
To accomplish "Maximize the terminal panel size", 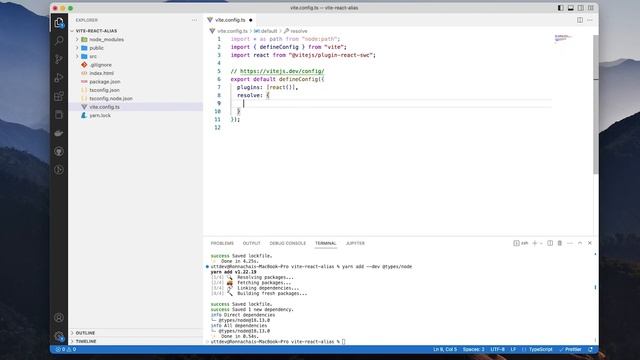I will click(580, 243).
